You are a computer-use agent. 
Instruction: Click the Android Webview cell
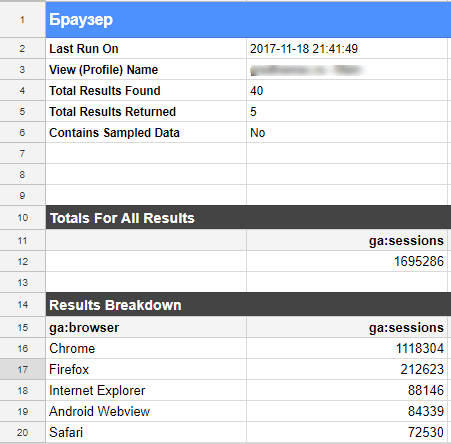tap(146, 411)
